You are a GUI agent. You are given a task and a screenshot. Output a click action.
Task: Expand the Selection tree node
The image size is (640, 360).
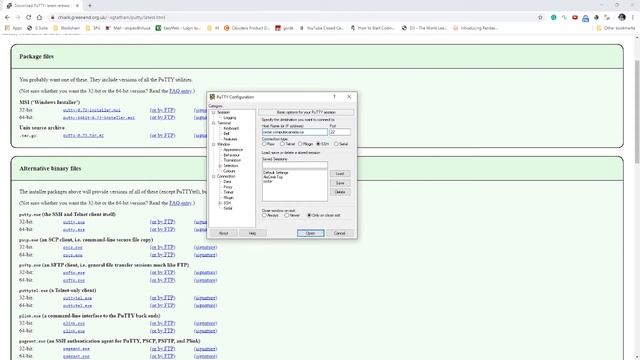click(220, 166)
